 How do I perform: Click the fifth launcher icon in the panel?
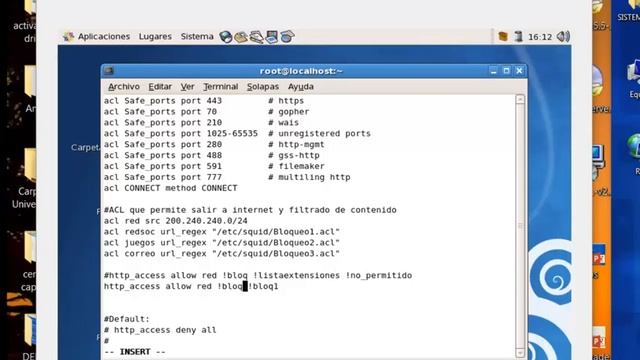(x=287, y=37)
